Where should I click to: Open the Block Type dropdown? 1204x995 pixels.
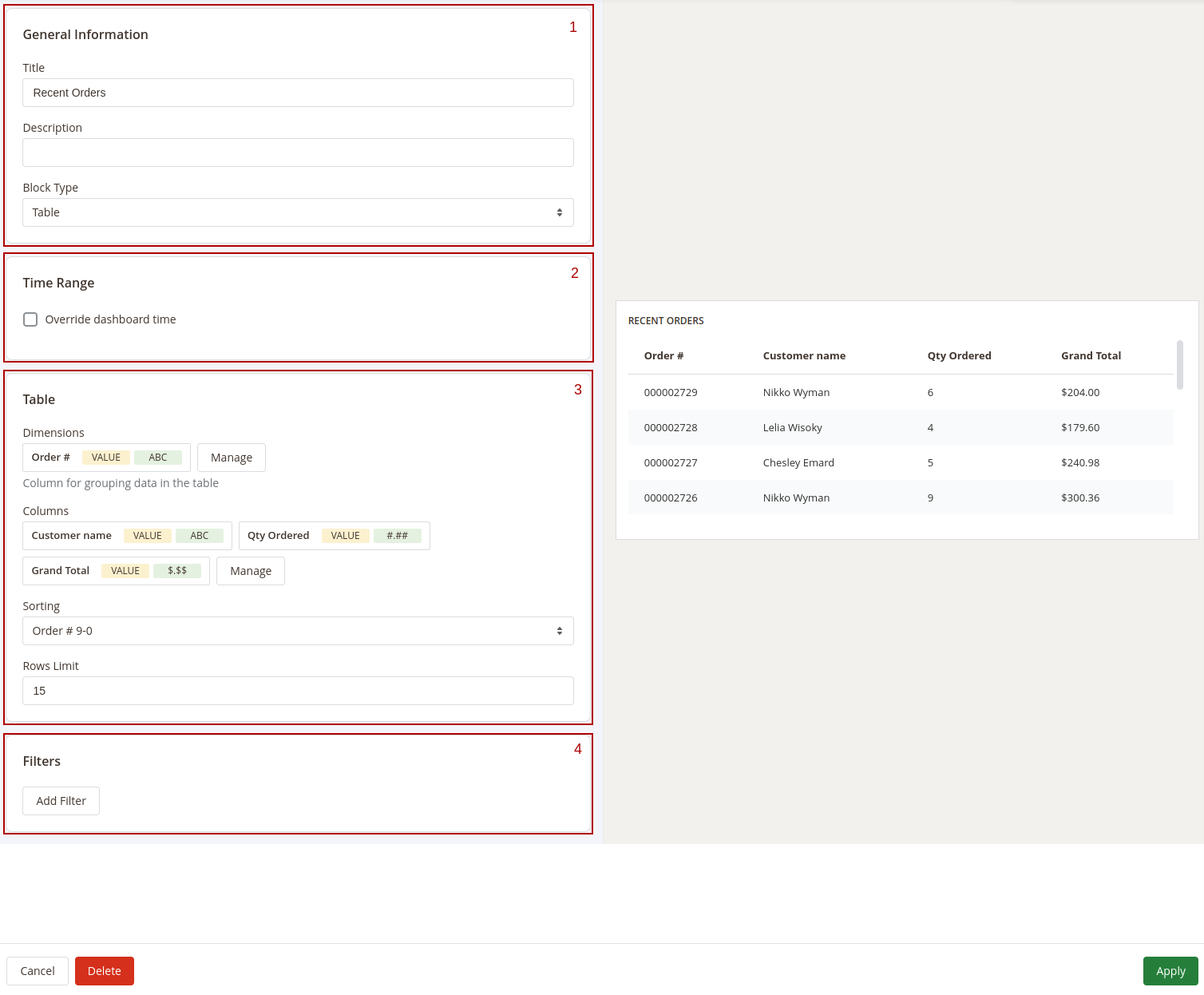(x=298, y=212)
